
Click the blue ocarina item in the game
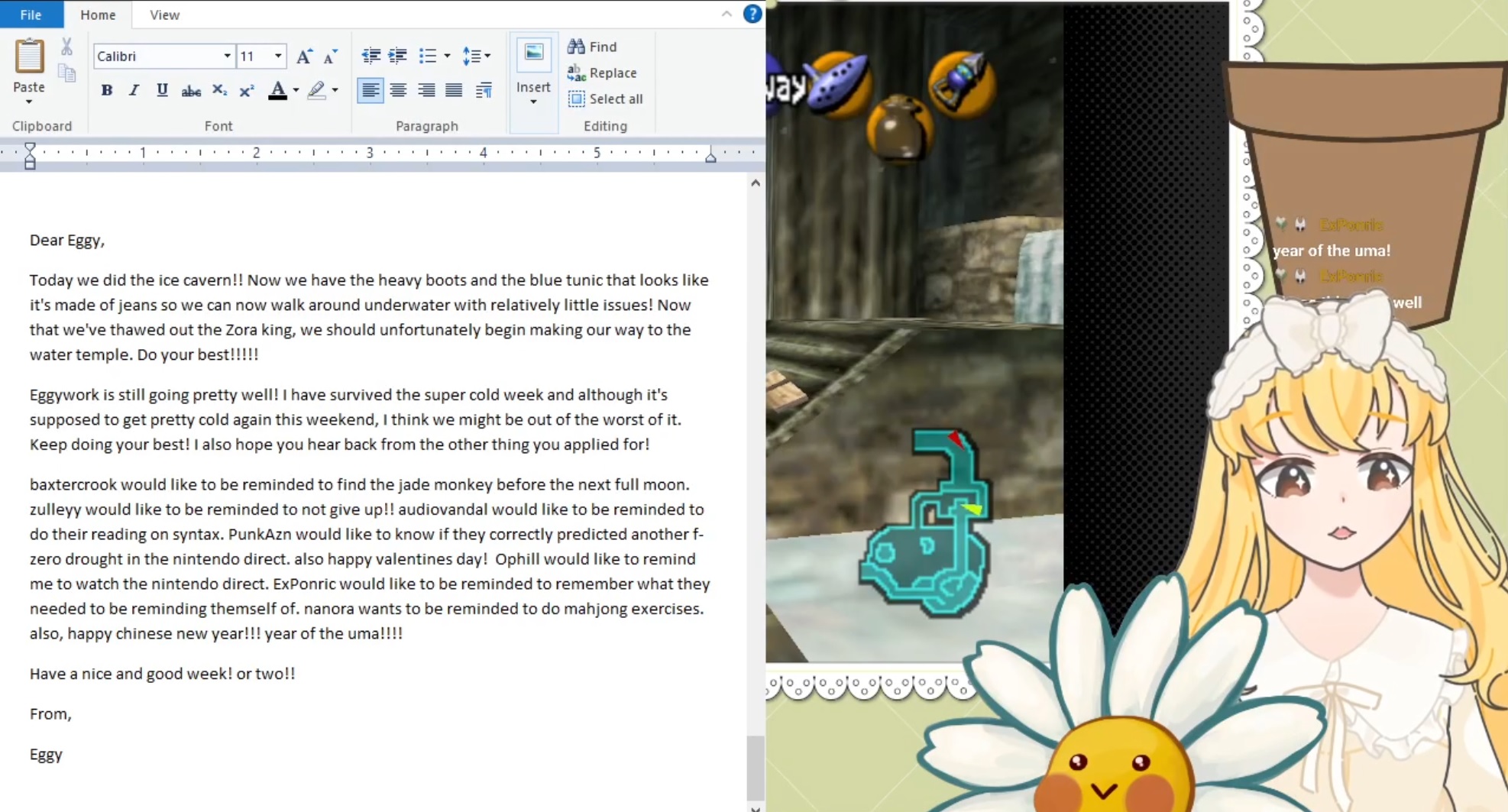pos(839,83)
